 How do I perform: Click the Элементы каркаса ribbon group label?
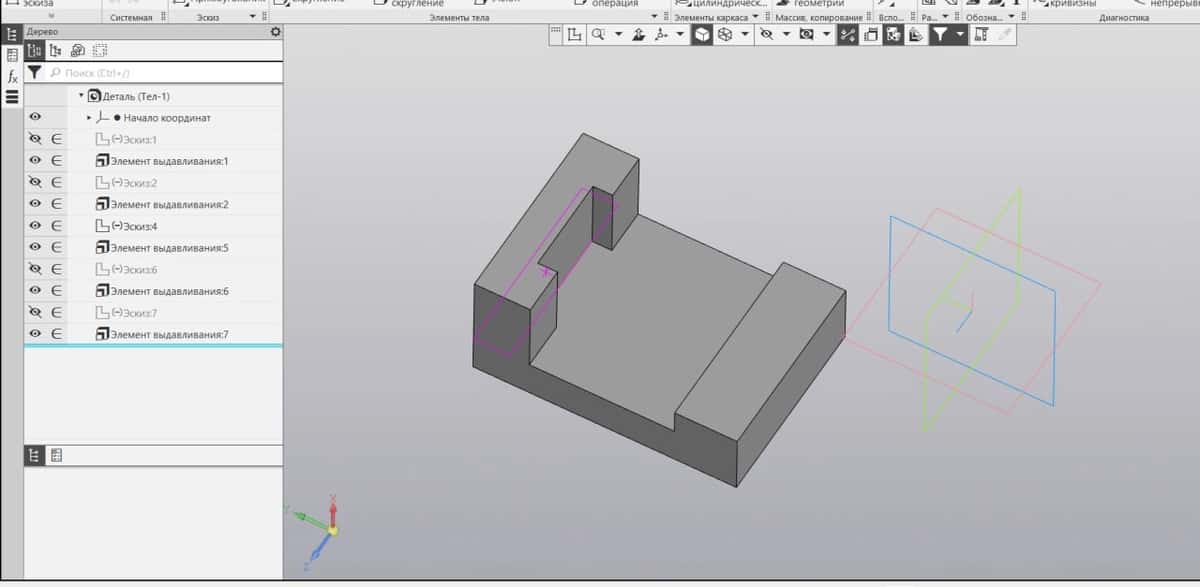pos(711,18)
